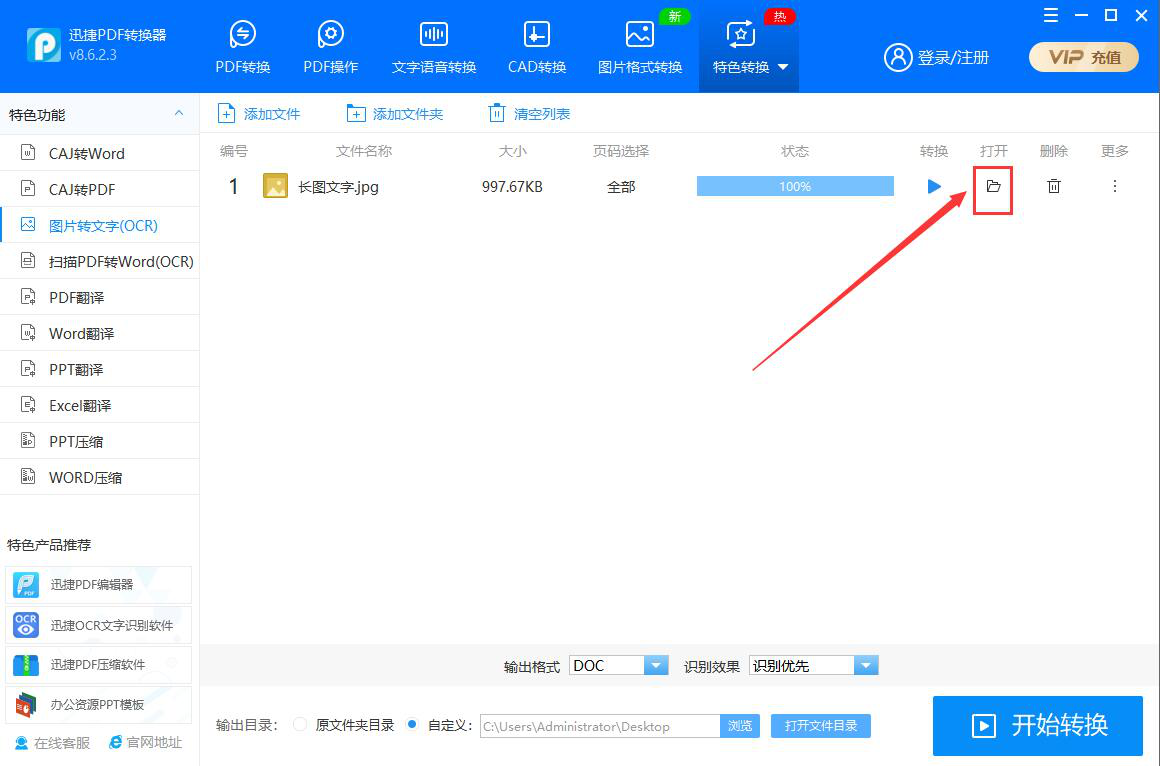Click the VIP 充值 button
1160x766 pixels.
click(x=1084, y=57)
